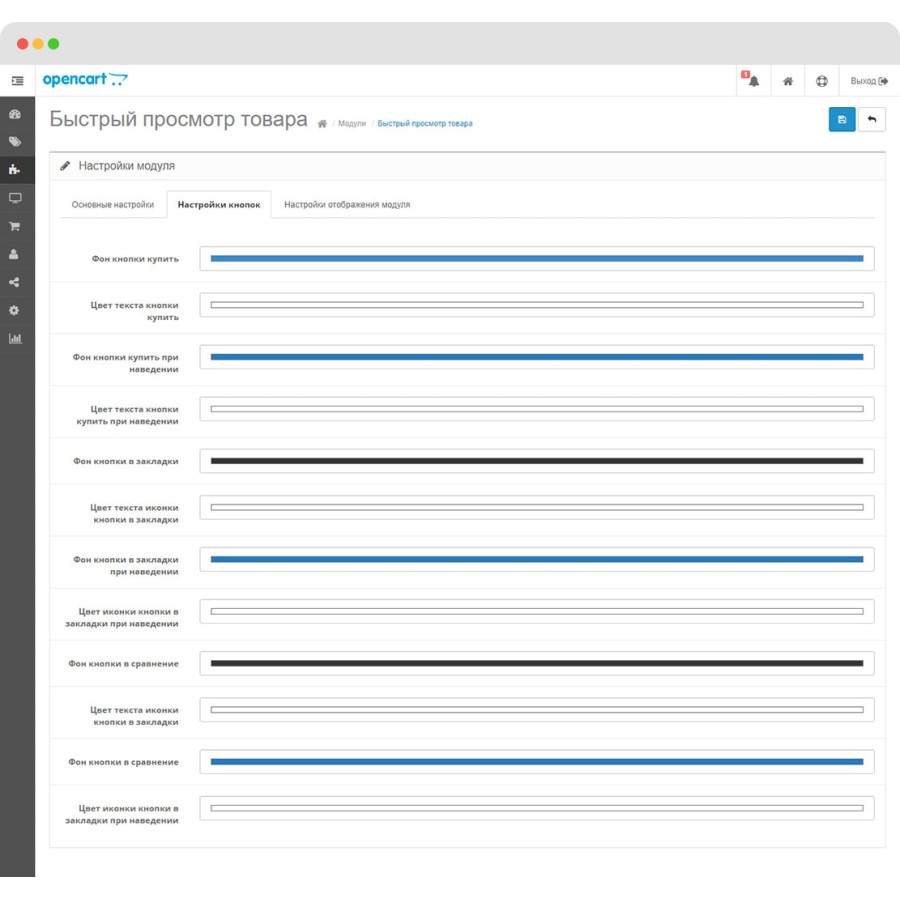
Task: Pick color for Фон кнопки в закладки при наведении
Action: [x=537, y=560]
